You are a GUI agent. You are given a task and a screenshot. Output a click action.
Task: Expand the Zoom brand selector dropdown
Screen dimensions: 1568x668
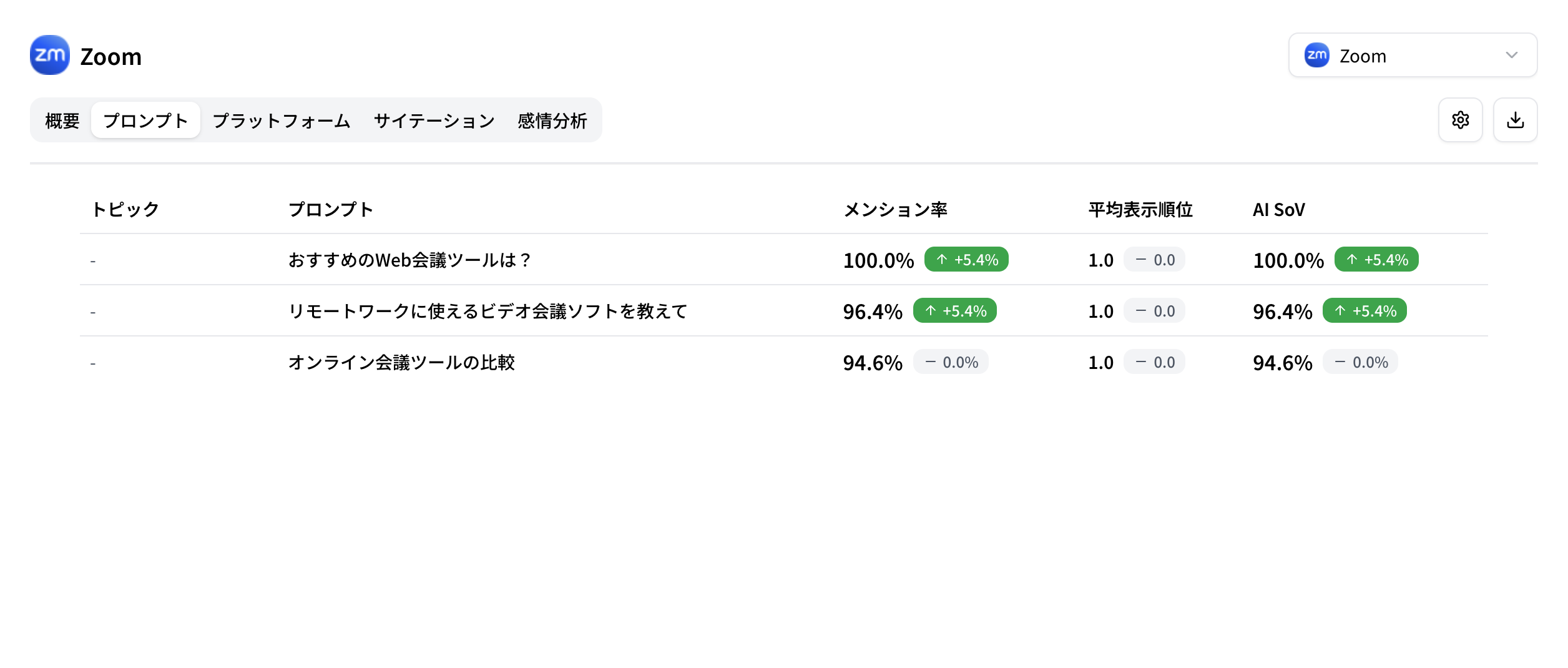pos(1412,55)
